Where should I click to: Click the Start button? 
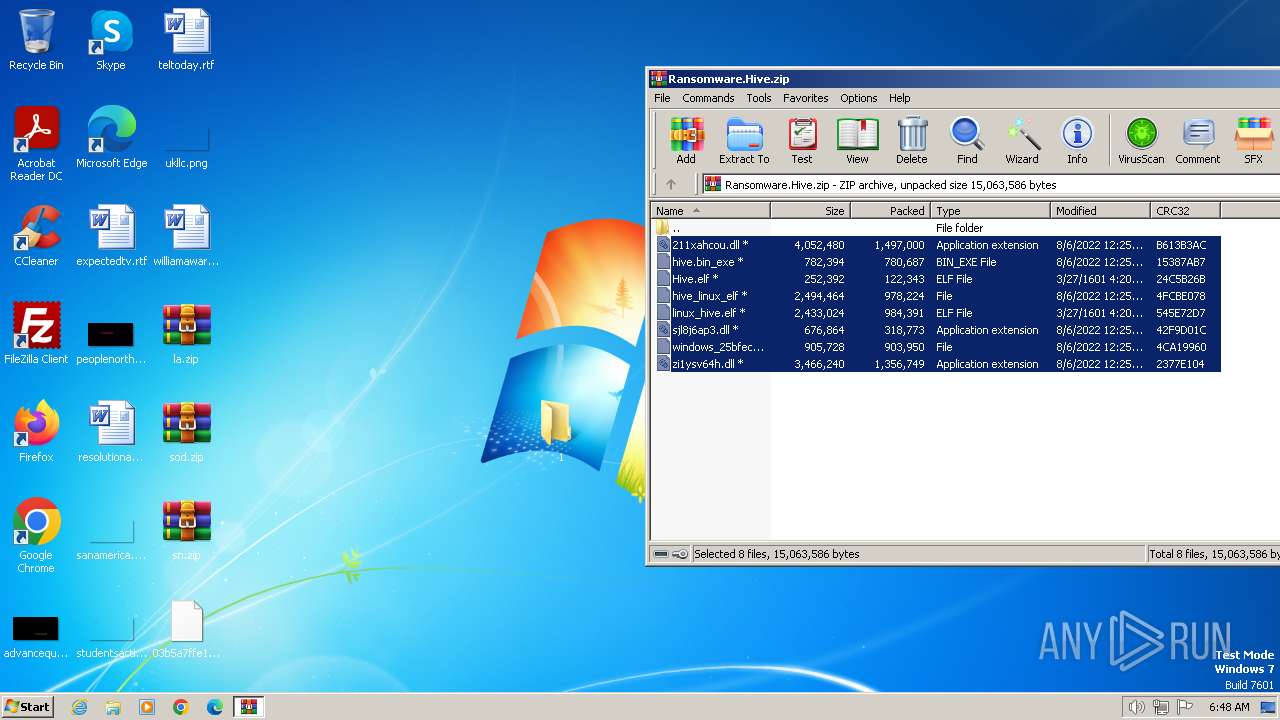(27, 706)
